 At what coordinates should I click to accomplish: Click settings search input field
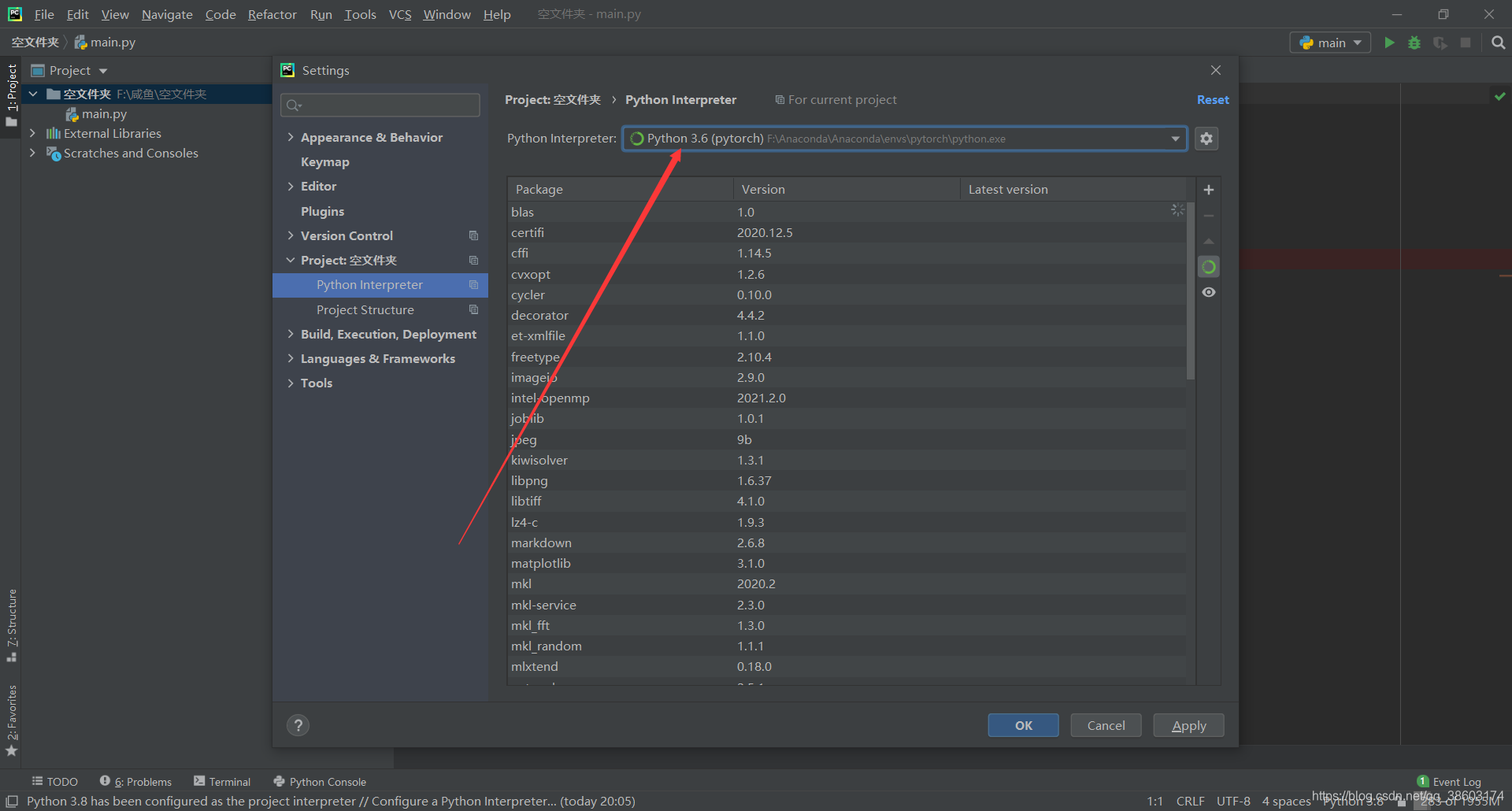coord(380,105)
